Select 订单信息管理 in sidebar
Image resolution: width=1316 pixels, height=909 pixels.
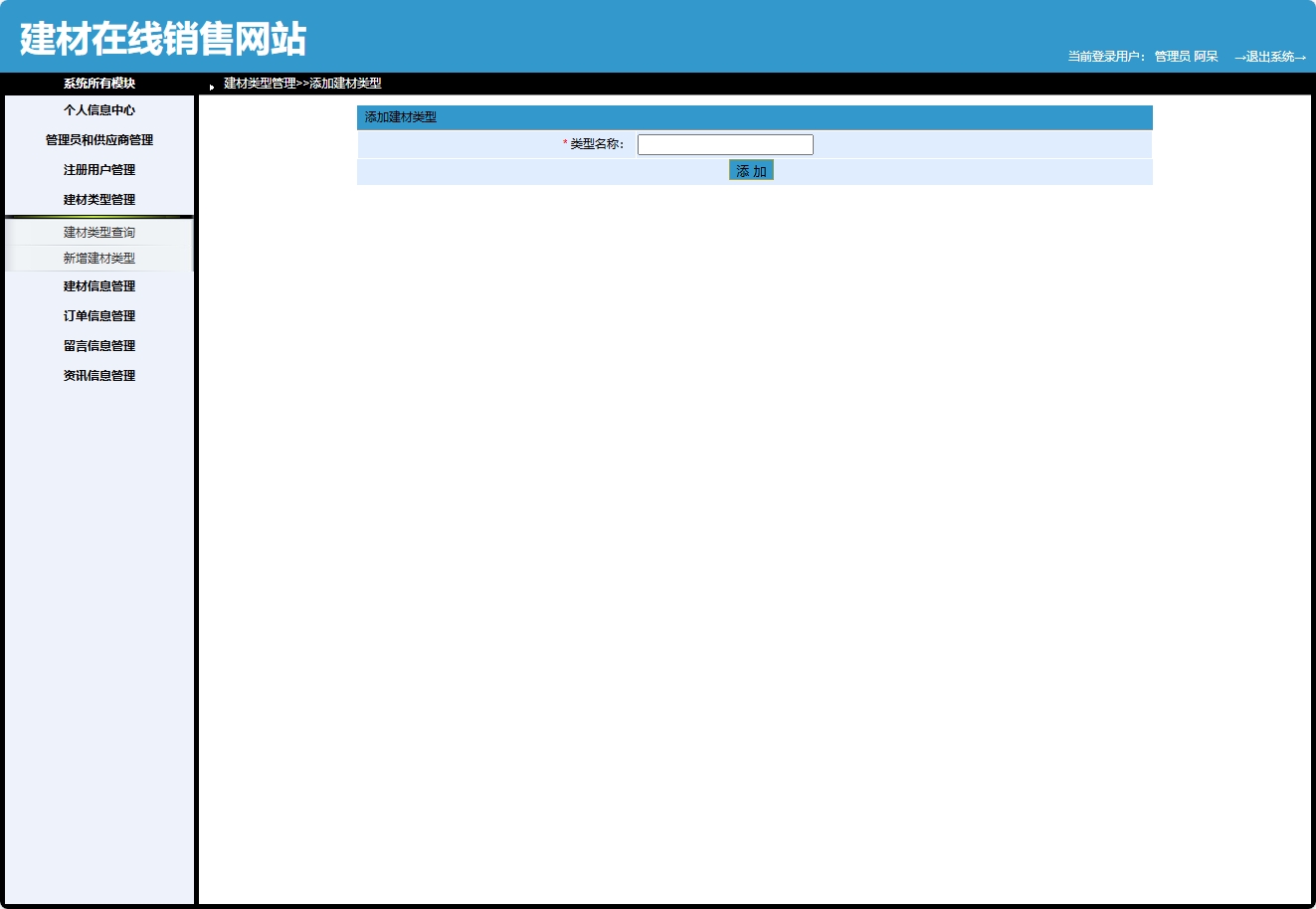coord(97,315)
